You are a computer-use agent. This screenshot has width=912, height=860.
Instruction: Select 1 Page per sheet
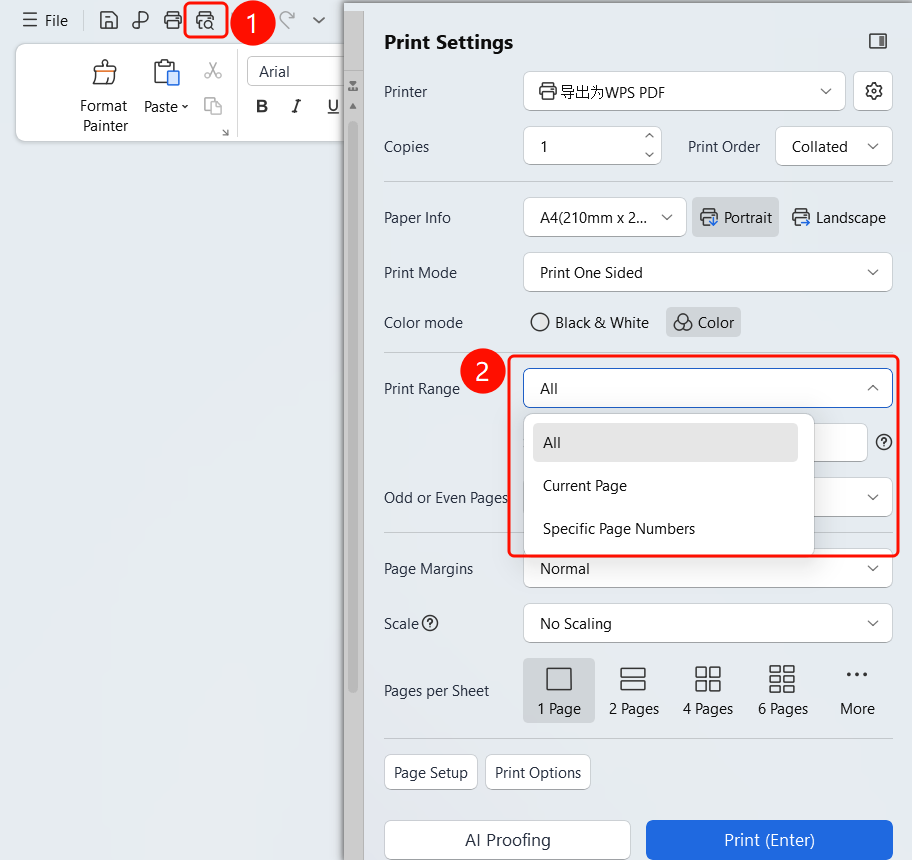[x=559, y=690]
